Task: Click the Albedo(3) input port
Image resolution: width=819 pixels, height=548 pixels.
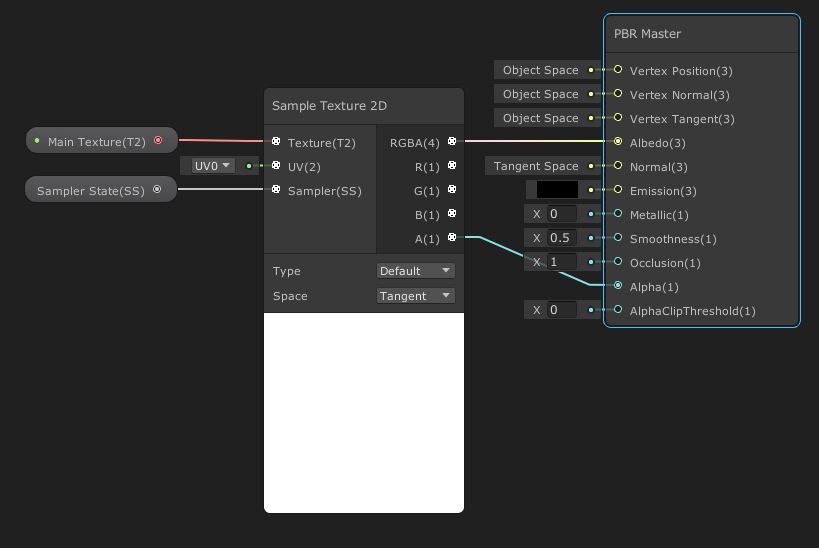Action: coord(618,141)
